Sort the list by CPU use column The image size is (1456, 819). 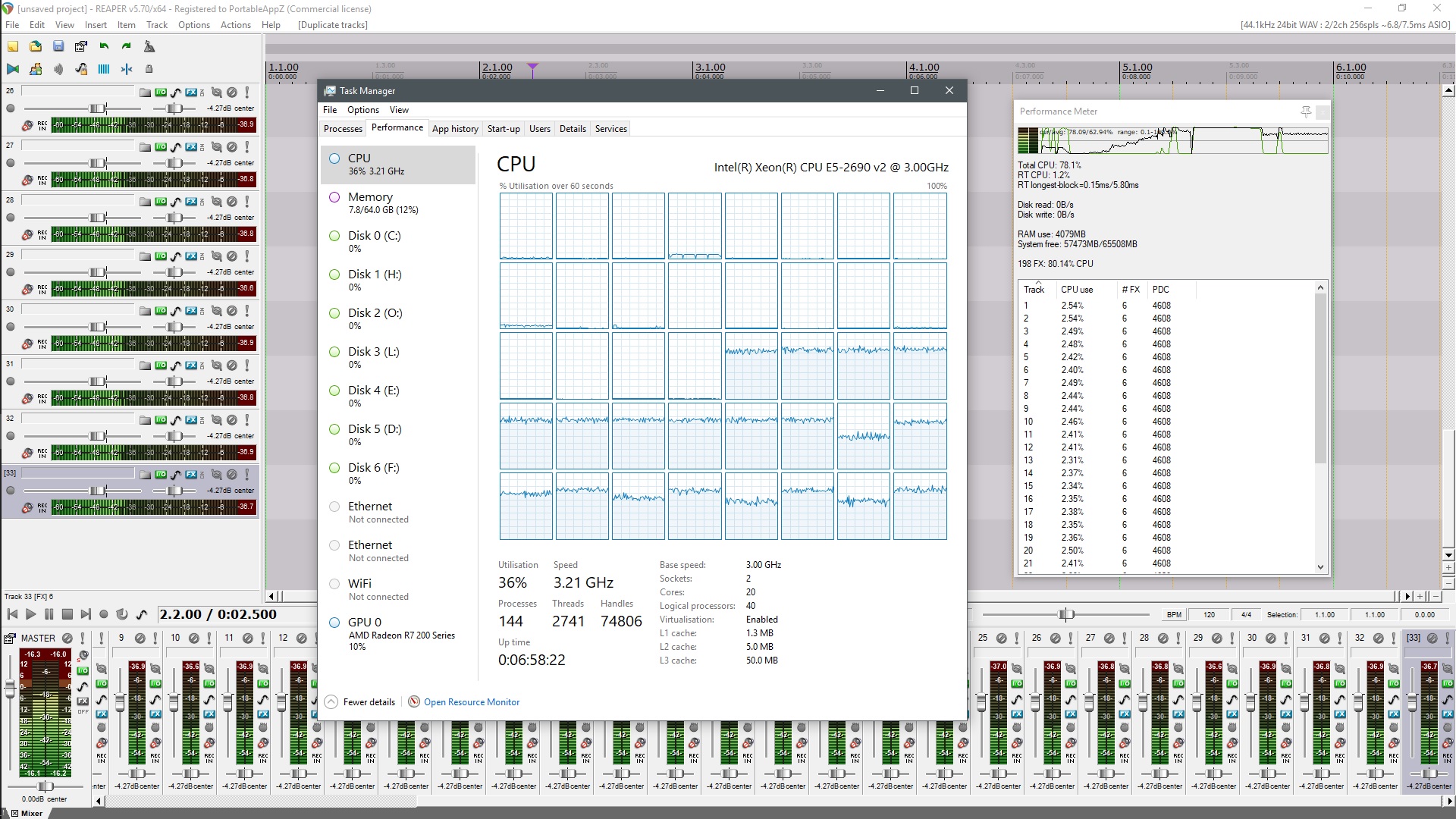click(1076, 289)
